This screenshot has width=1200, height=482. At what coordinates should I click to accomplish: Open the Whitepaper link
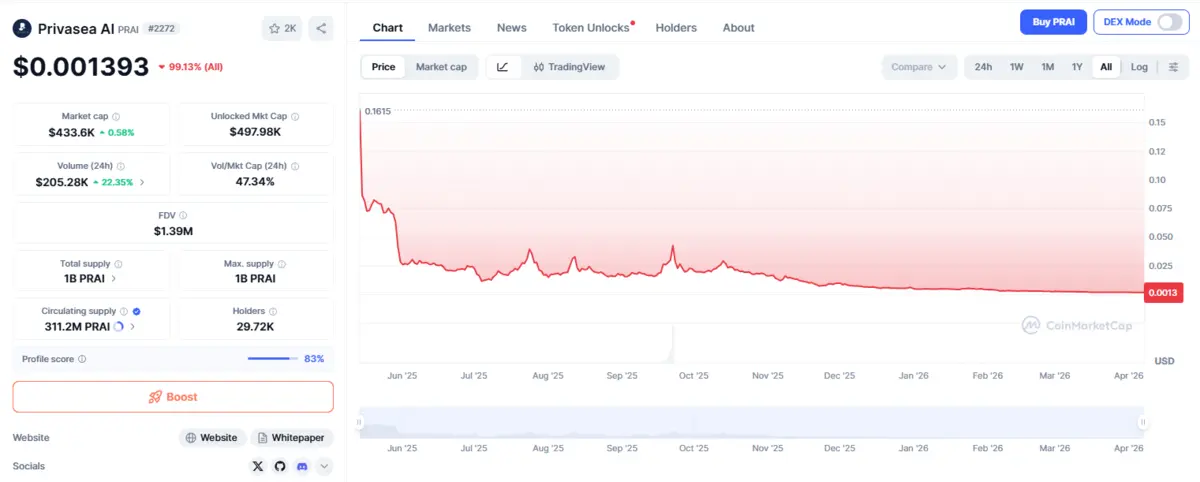coord(291,438)
